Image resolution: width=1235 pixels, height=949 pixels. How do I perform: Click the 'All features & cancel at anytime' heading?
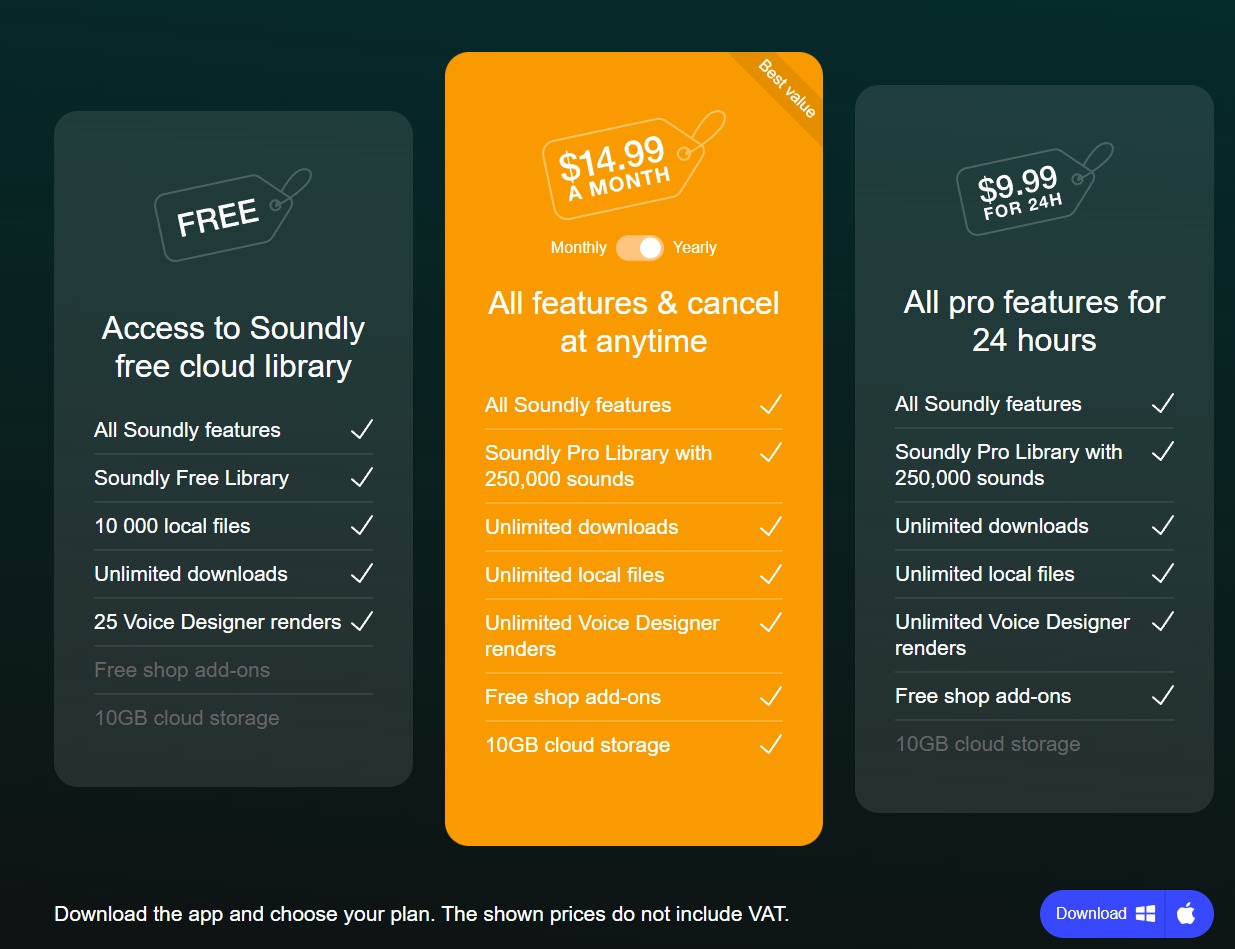coord(633,322)
